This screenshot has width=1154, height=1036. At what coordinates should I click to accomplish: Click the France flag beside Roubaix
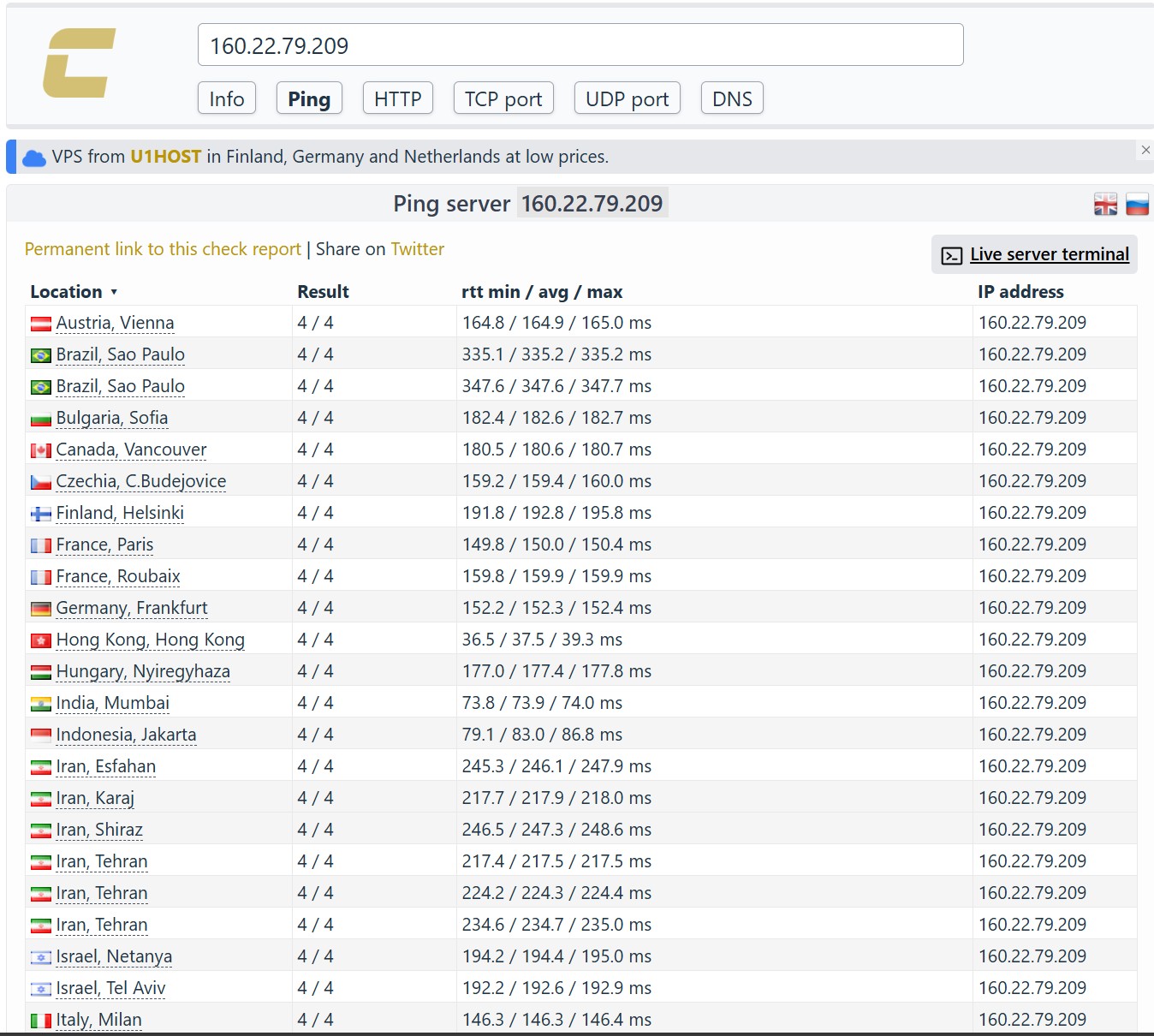tap(41, 577)
